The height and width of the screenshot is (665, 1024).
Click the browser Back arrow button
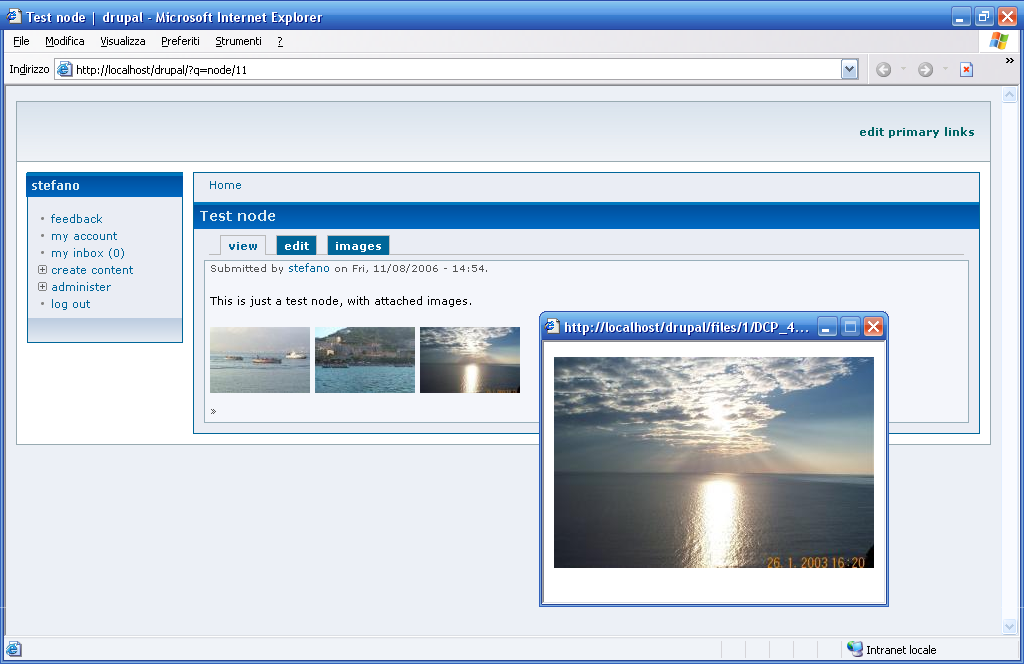(x=883, y=69)
